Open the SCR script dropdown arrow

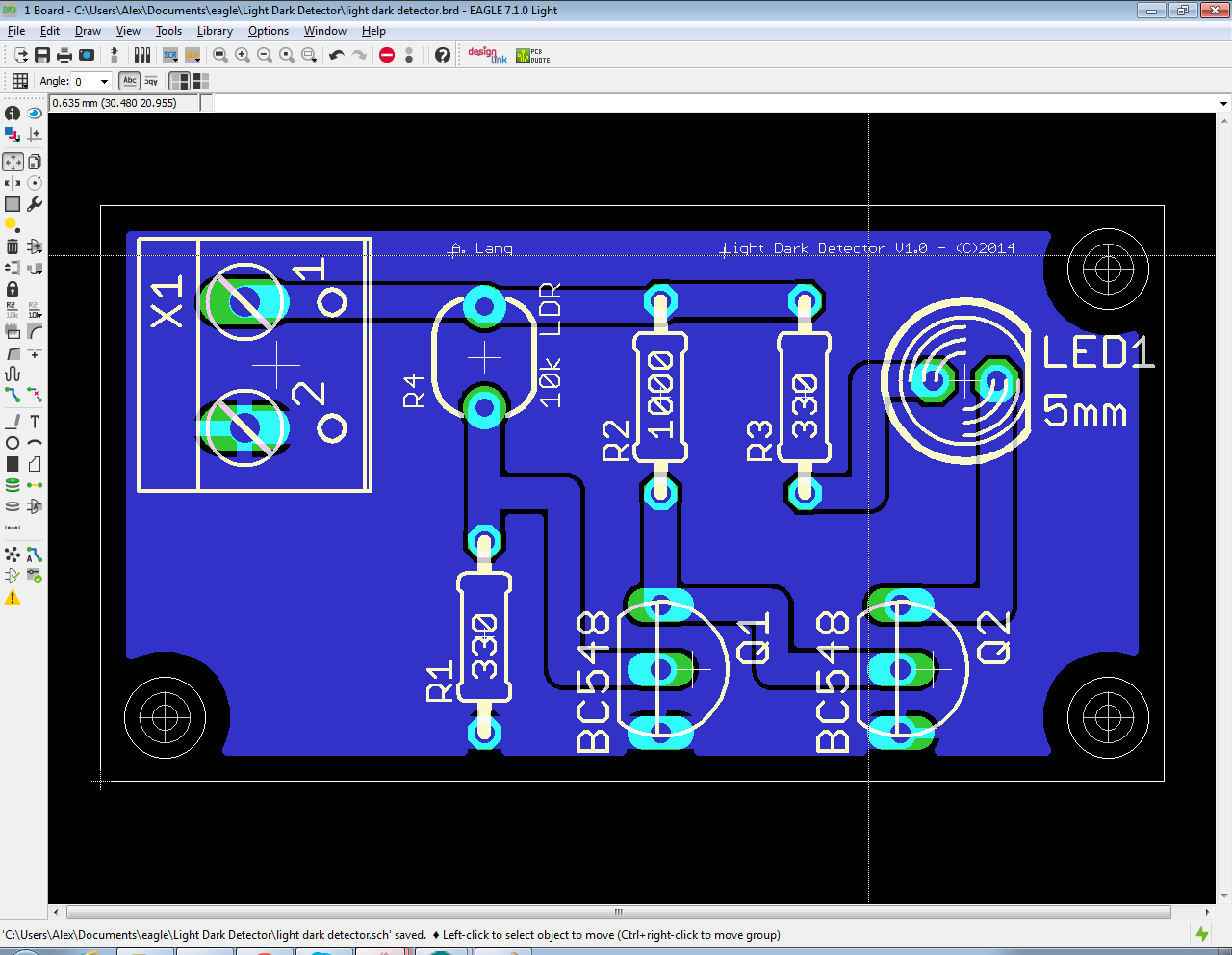click(x=176, y=61)
